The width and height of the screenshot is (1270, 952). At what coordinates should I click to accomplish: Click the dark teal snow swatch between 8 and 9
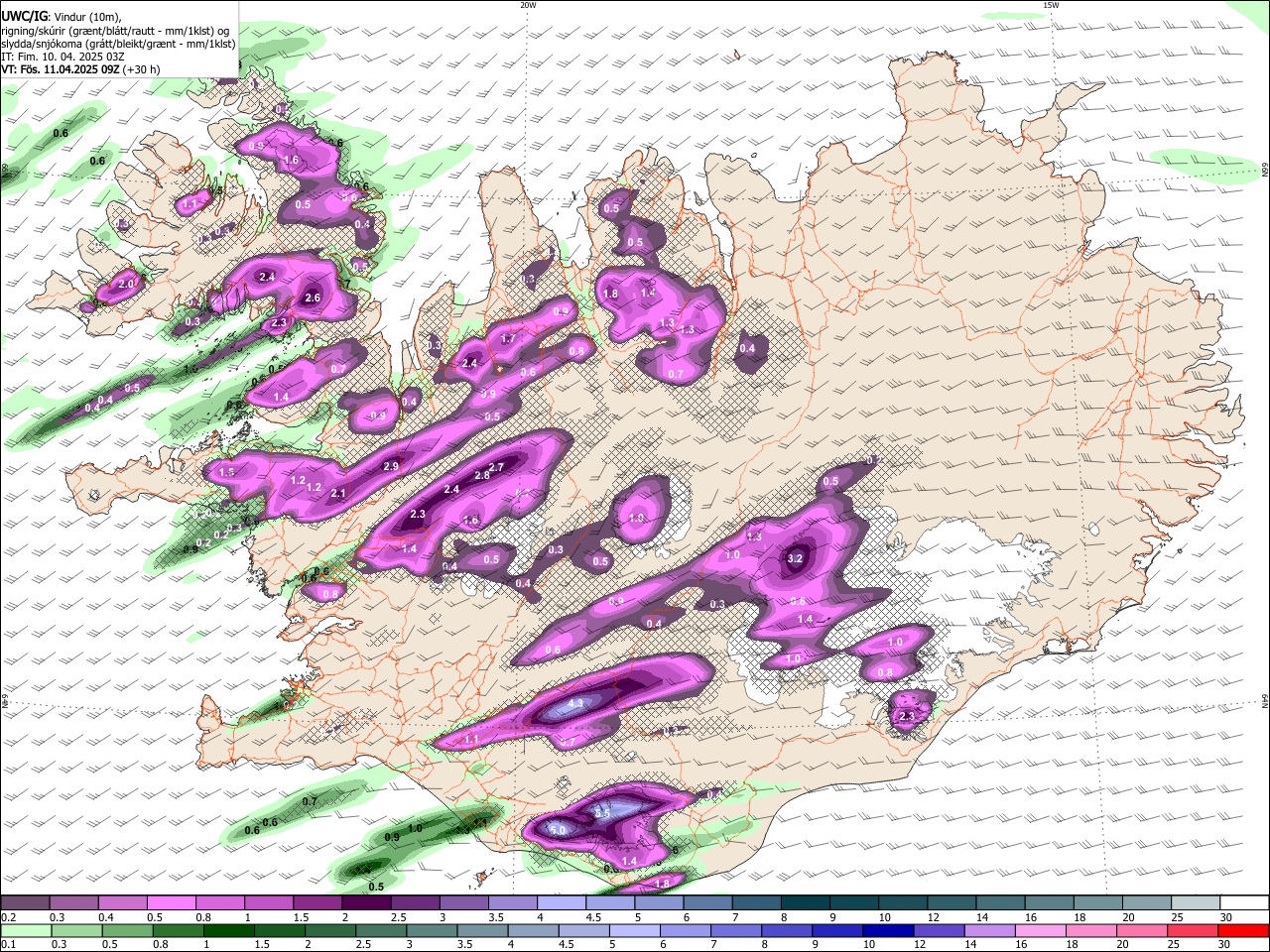(x=804, y=902)
